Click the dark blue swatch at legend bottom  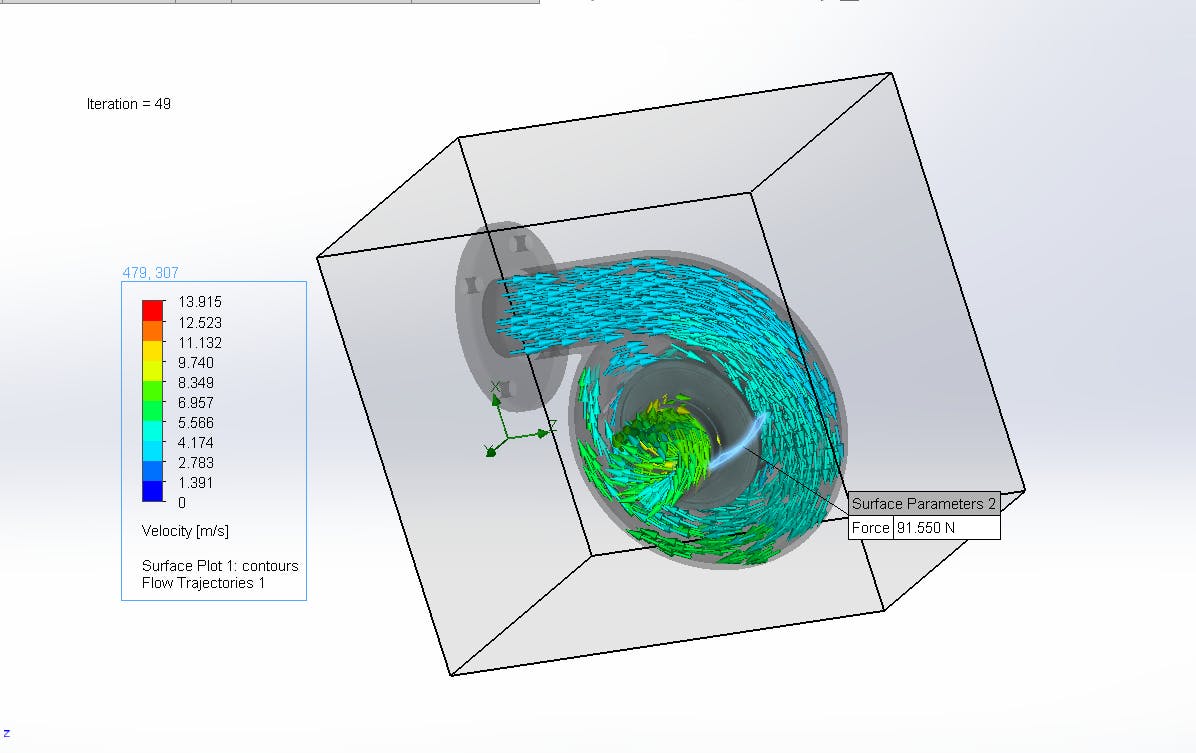tap(151, 491)
